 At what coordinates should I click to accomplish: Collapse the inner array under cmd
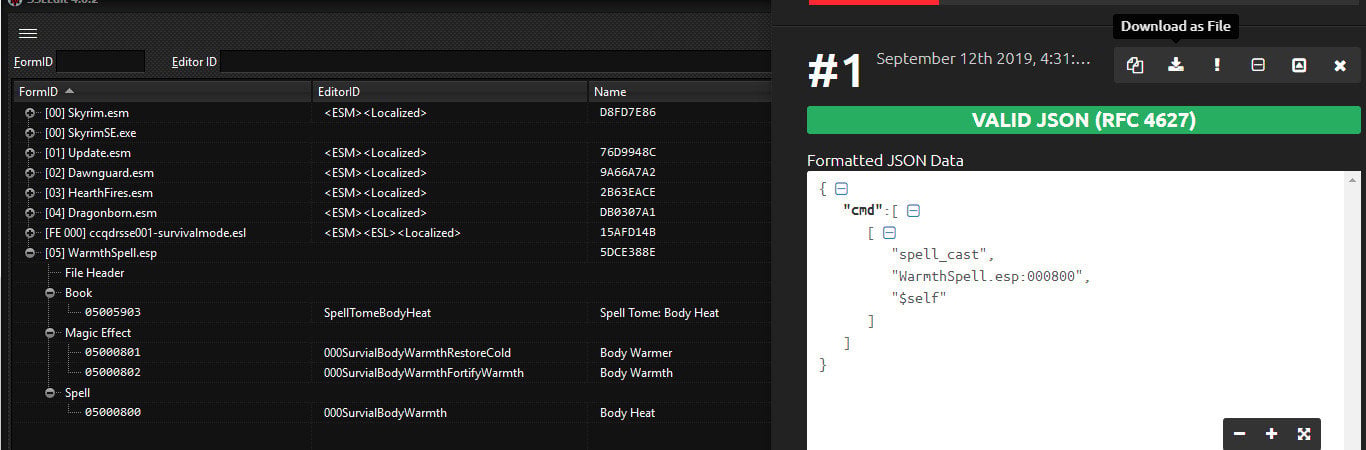click(x=889, y=233)
